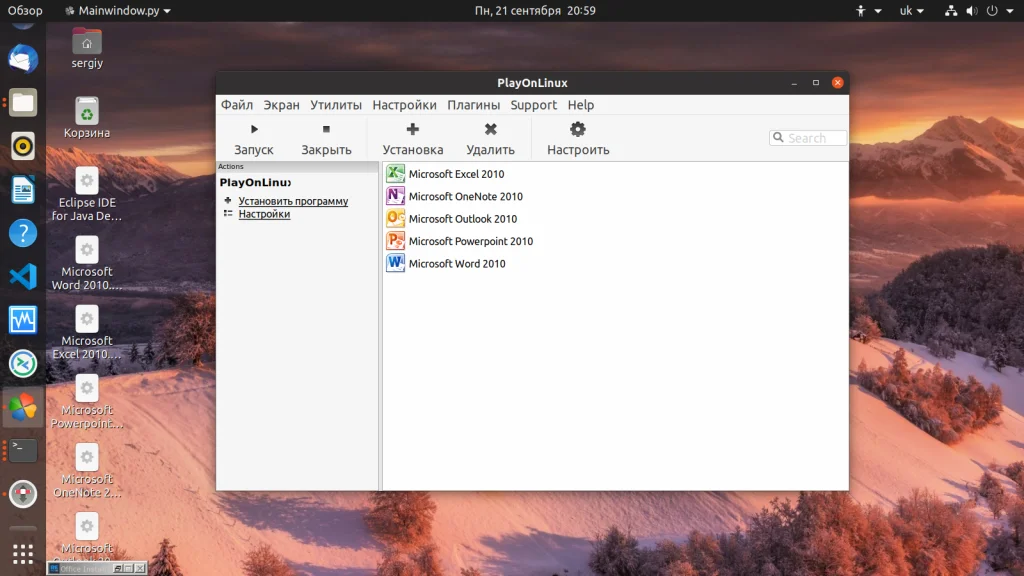
Task: Open Eclipse IDE desktop shortcut
Action: click(x=87, y=195)
